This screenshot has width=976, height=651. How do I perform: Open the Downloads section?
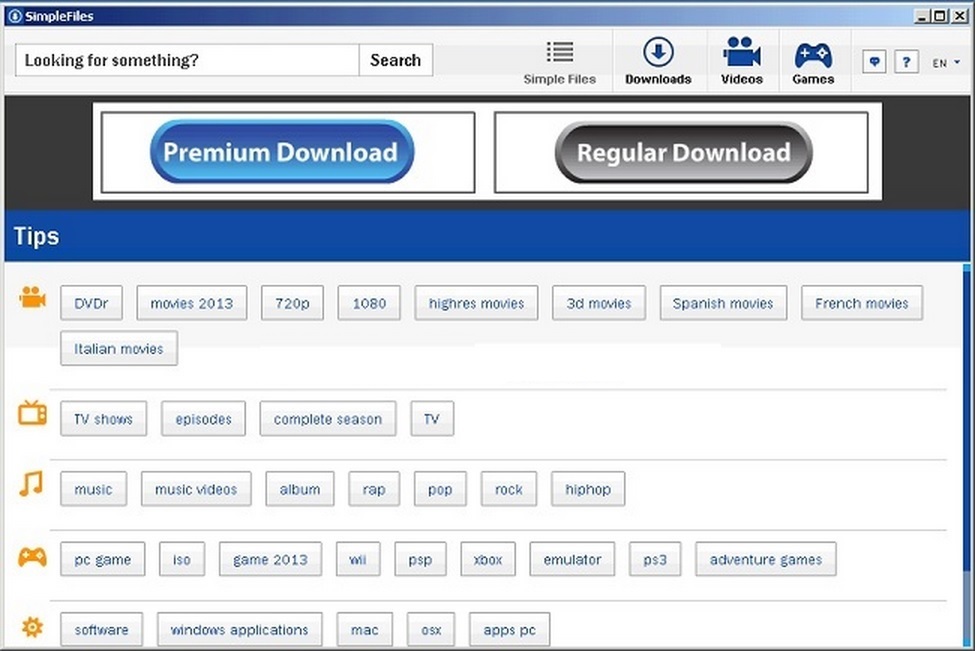tap(658, 62)
